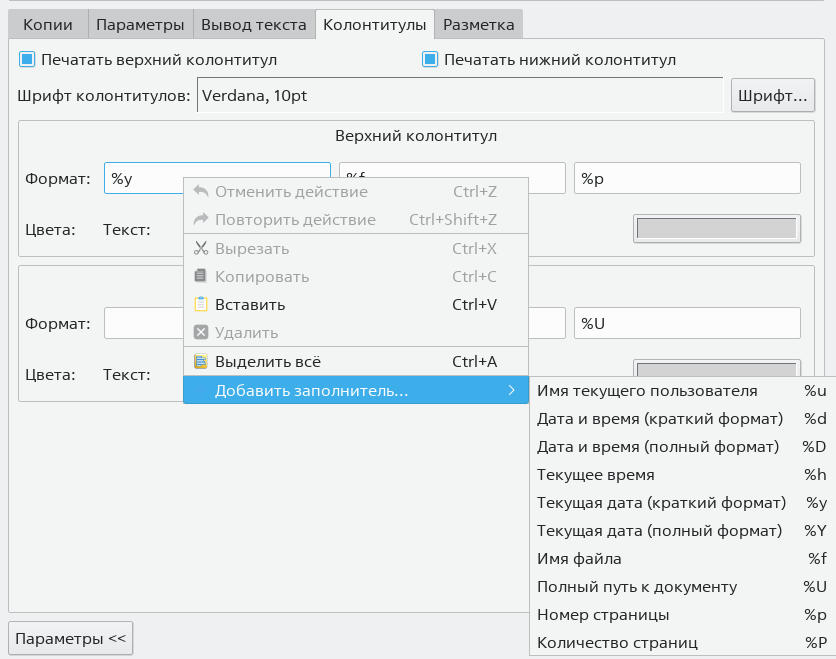
Task: Toggle 'Печатать верхний колонтитул' checkbox
Action: [28, 60]
